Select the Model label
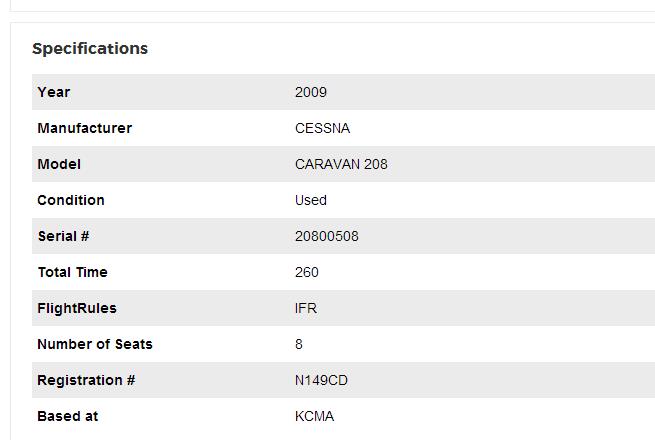This screenshot has width=655, height=440. 59,164
